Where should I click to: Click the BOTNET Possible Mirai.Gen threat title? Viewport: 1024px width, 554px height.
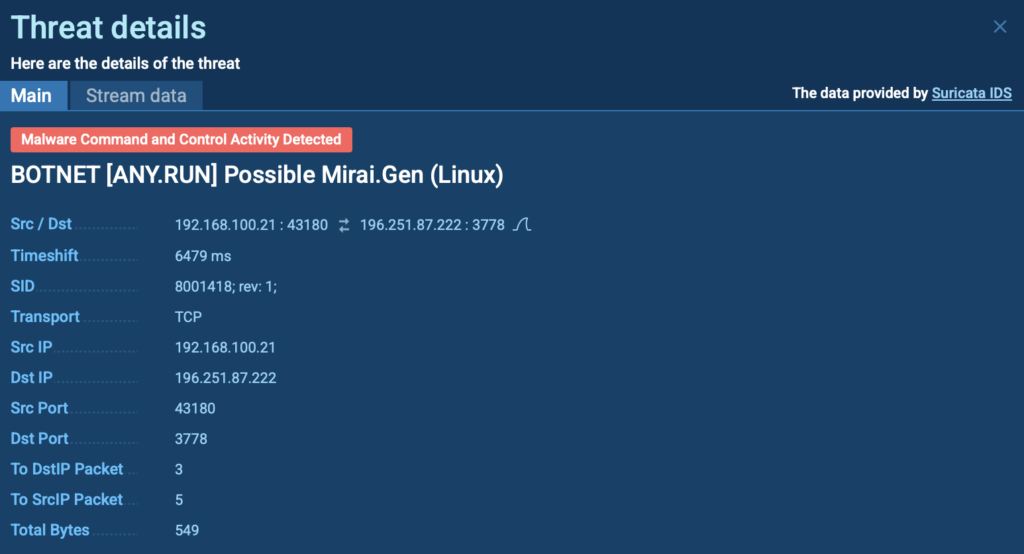pyautogui.click(x=256, y=175)
